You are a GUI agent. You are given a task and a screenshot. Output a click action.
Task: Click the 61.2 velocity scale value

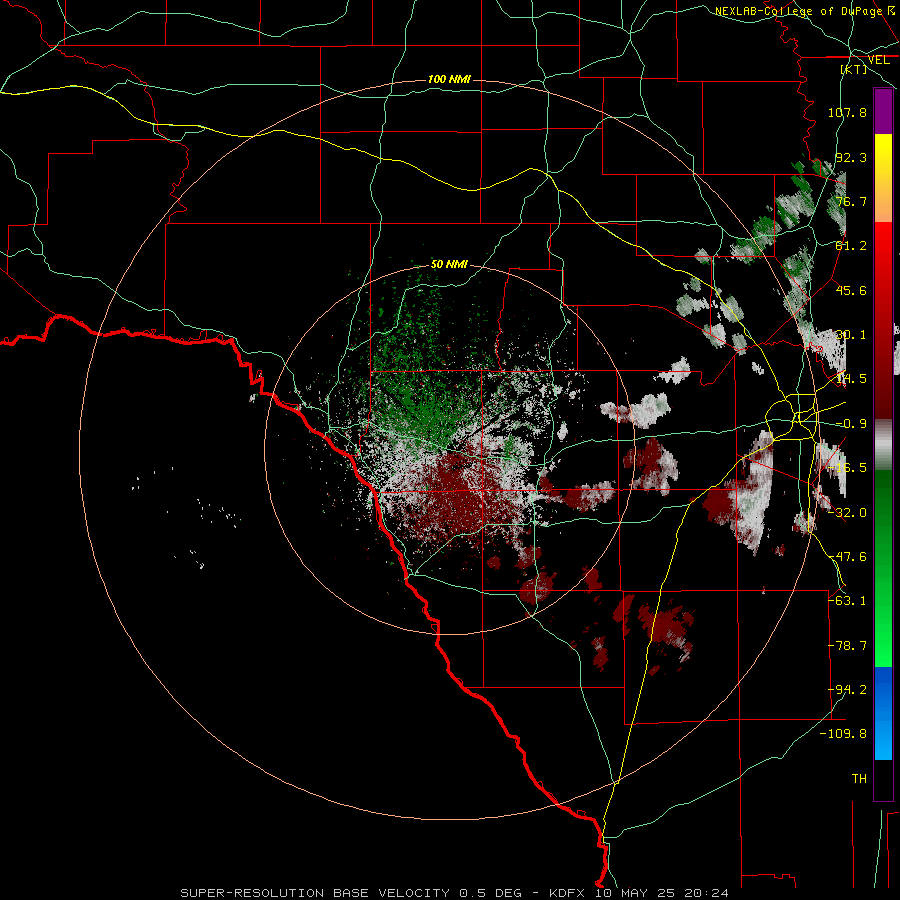click(851, 246)
